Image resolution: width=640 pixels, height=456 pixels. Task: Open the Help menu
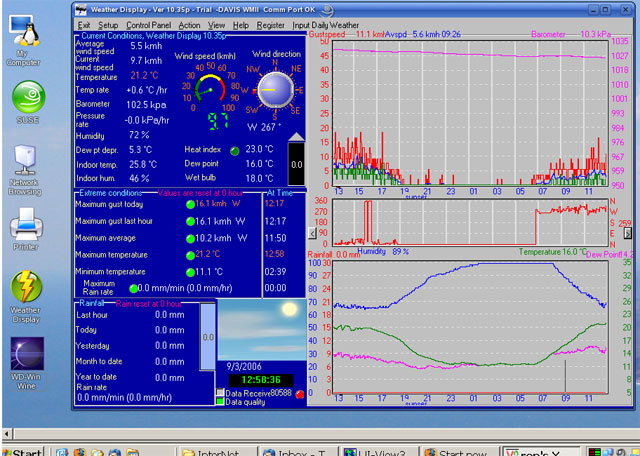(x=241, y=25)
